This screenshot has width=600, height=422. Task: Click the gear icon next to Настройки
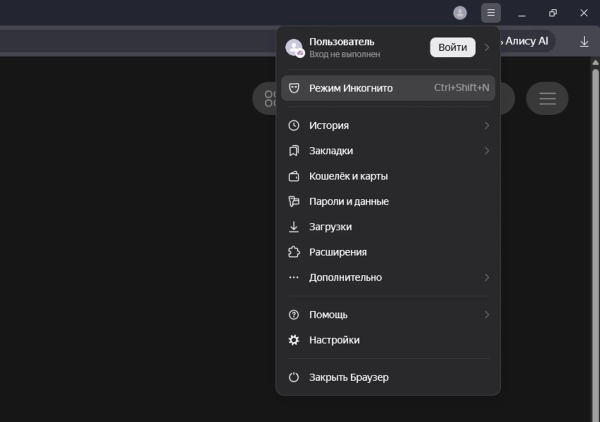(294, 340)
